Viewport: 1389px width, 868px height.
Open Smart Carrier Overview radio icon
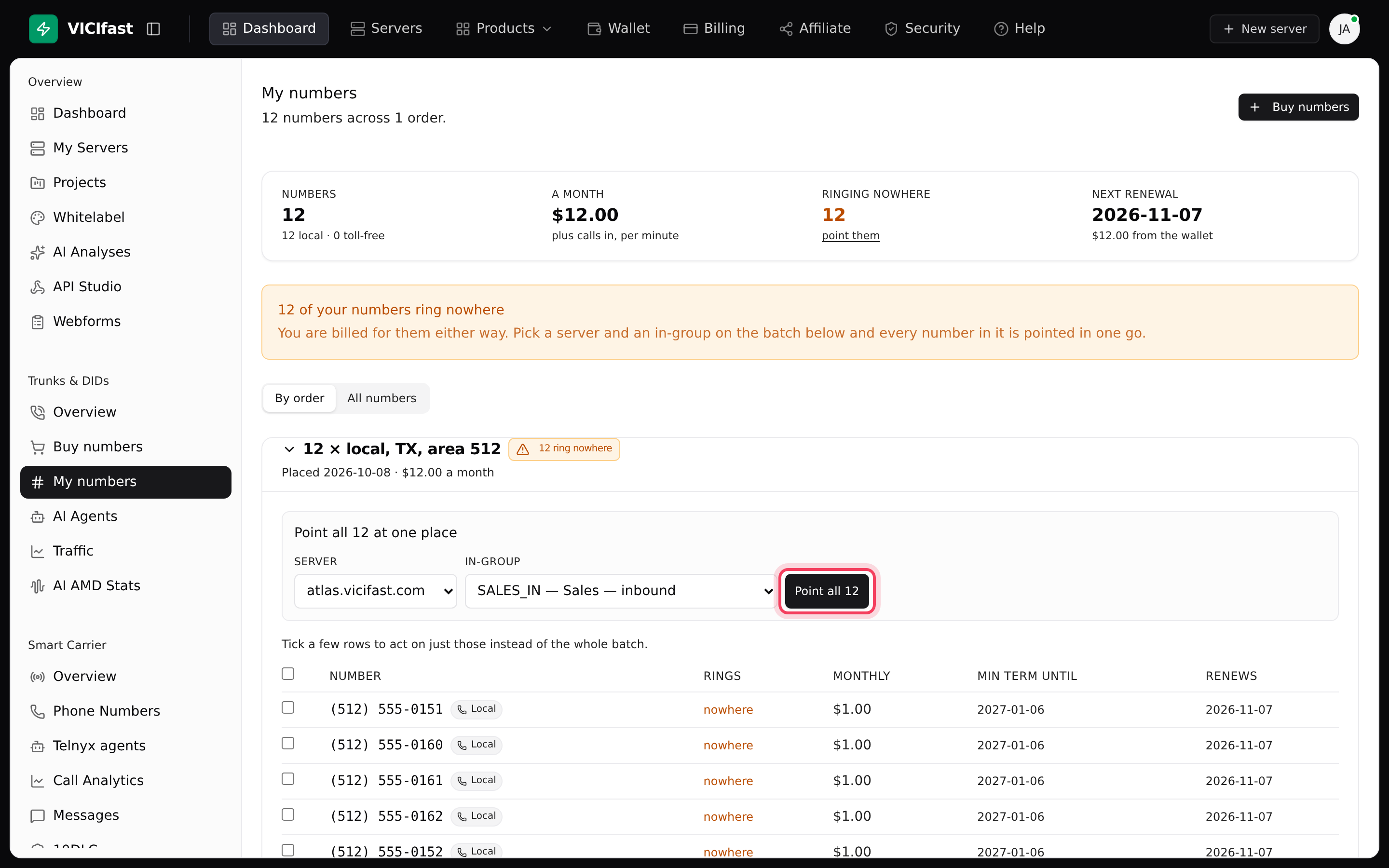(37, 677)
